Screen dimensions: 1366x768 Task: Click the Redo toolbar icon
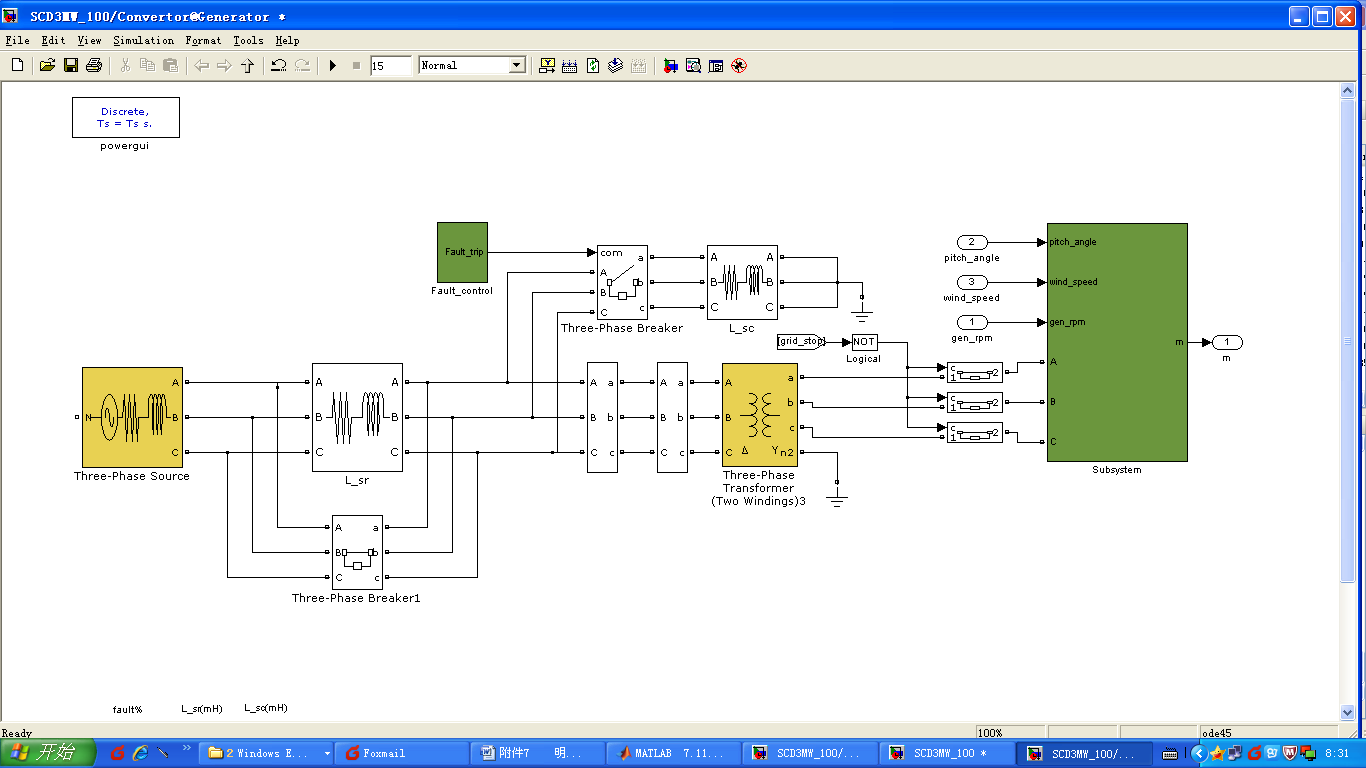click(301, 65)
